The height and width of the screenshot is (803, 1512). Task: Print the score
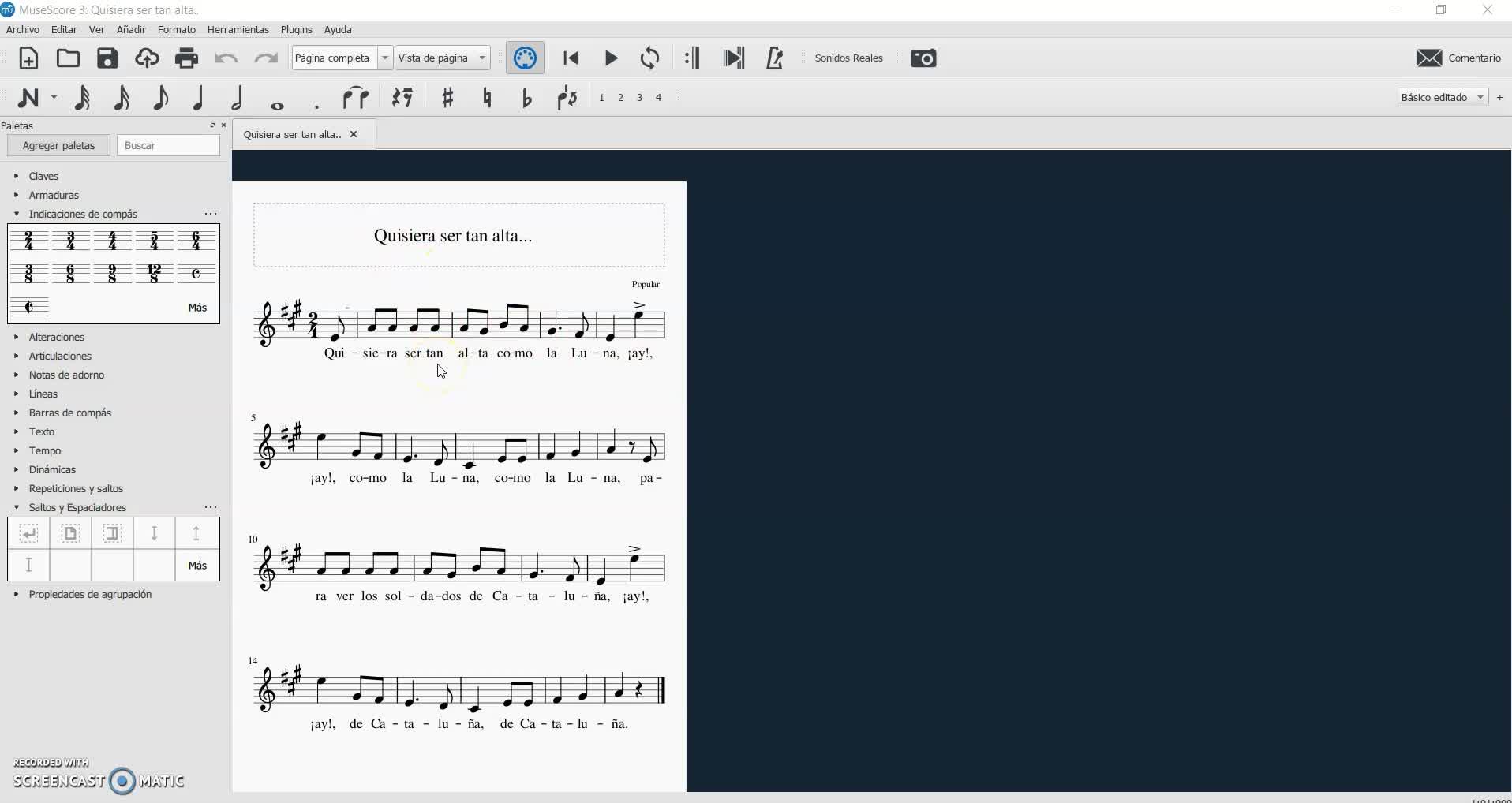tap(187, 58)
